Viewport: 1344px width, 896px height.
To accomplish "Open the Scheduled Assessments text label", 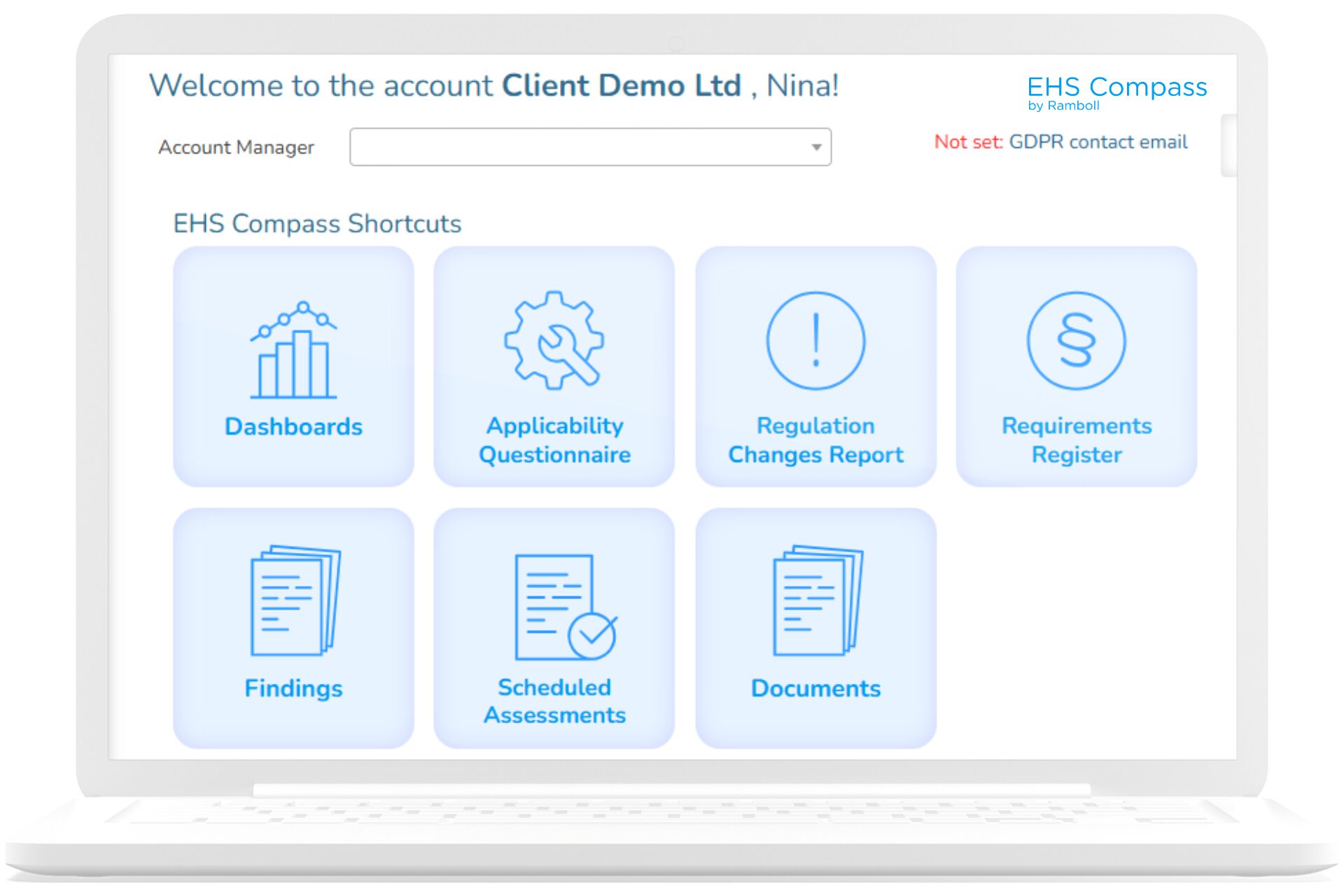I will (x=554, y=701).
